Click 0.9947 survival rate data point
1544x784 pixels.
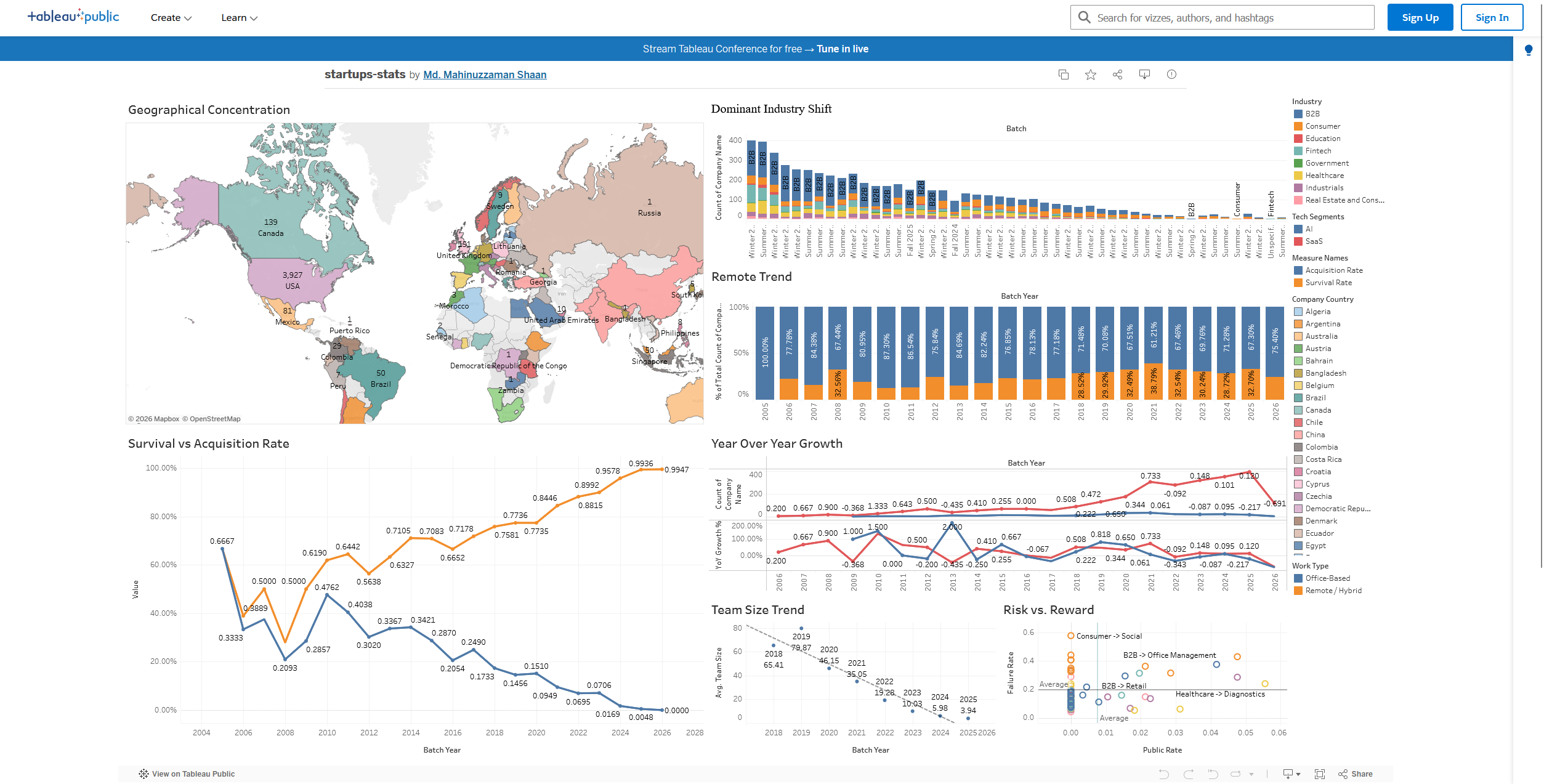pyautogui.click(x=663, y=469)
